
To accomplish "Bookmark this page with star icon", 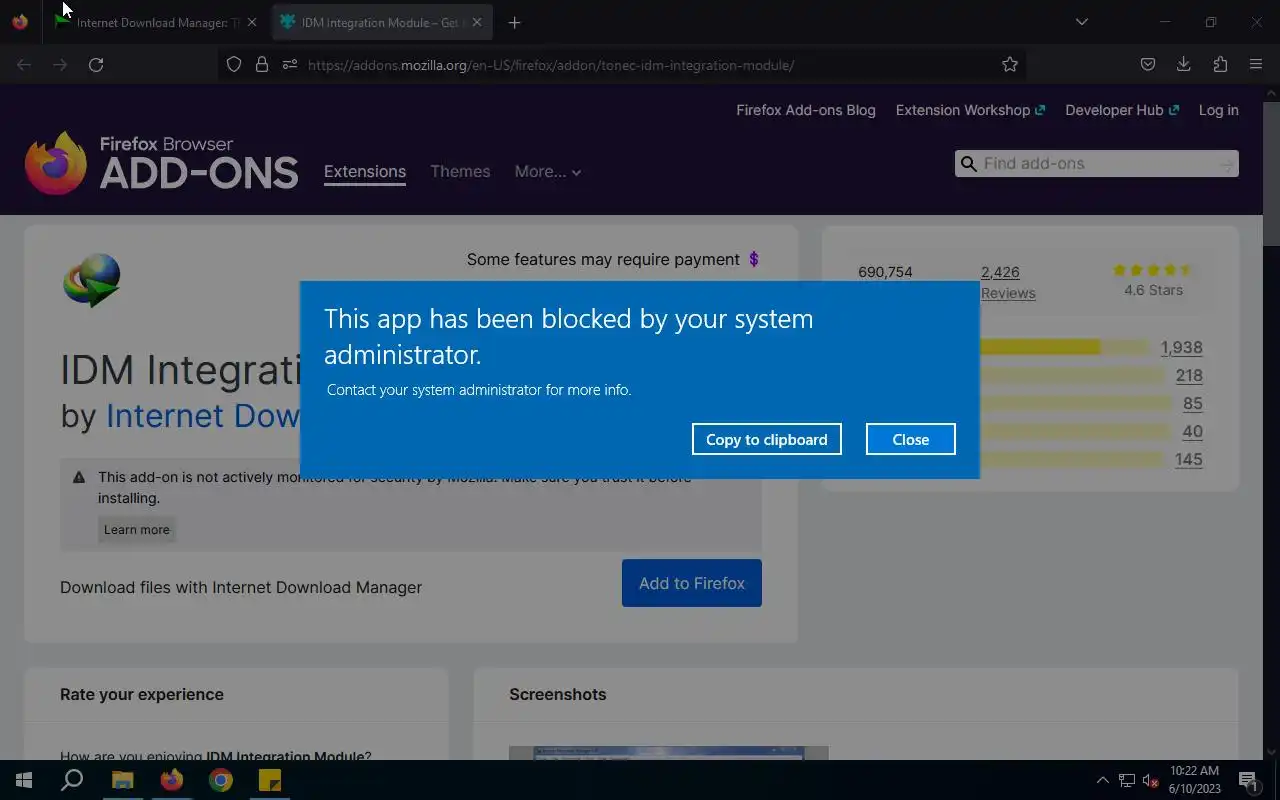I will click(1010, 64).
